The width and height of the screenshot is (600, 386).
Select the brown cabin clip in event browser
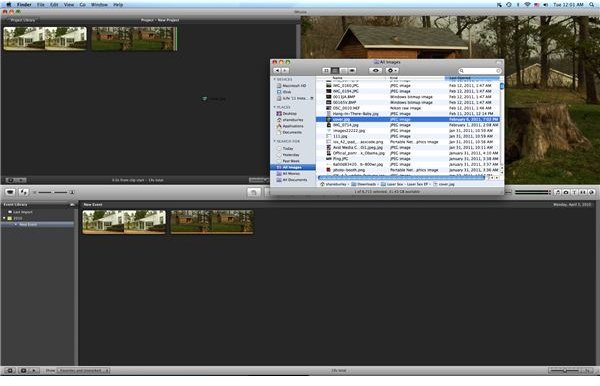[212, 222]
